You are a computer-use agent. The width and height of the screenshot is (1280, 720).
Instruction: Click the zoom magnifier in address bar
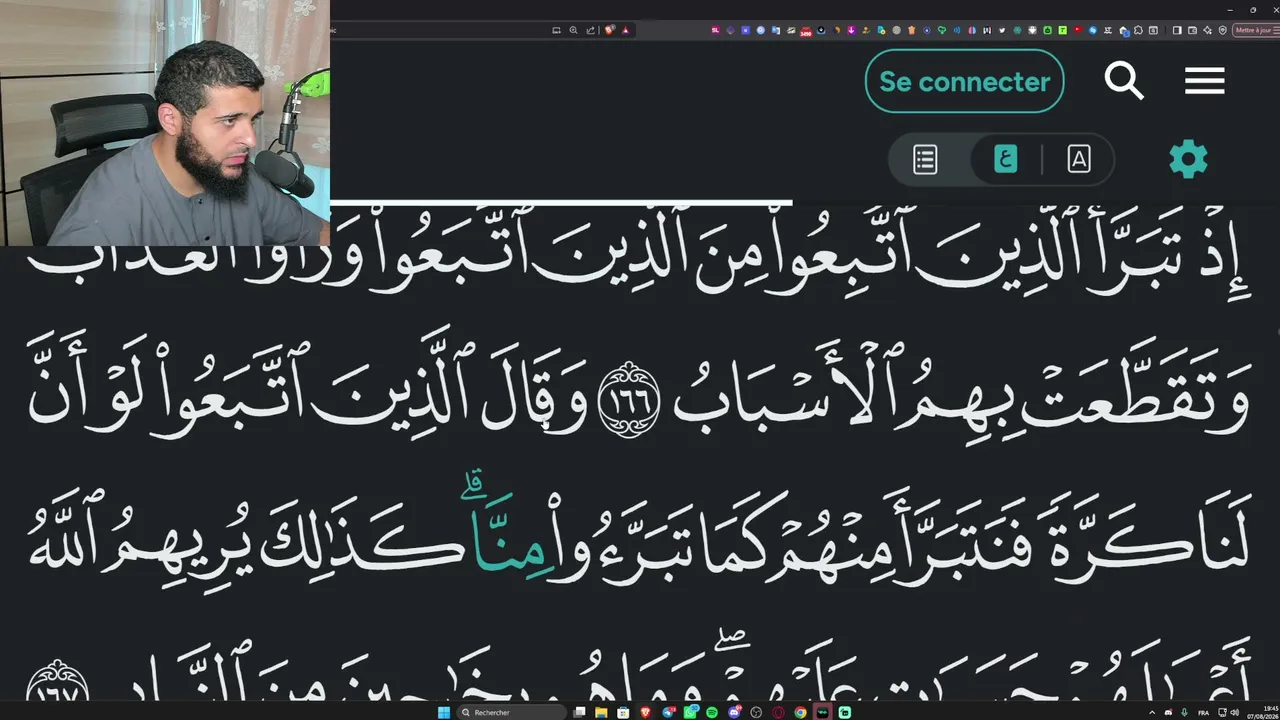[x=573, y=30]
